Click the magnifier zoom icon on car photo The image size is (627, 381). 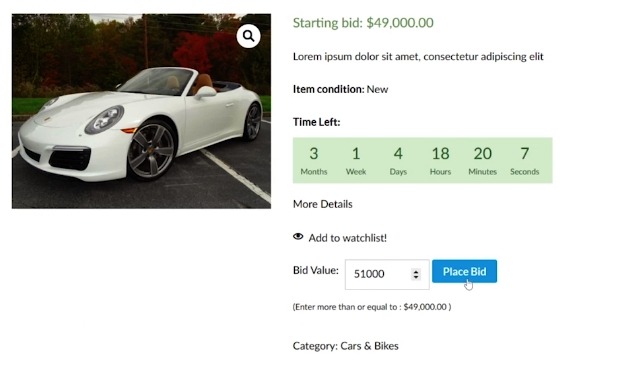248,36
